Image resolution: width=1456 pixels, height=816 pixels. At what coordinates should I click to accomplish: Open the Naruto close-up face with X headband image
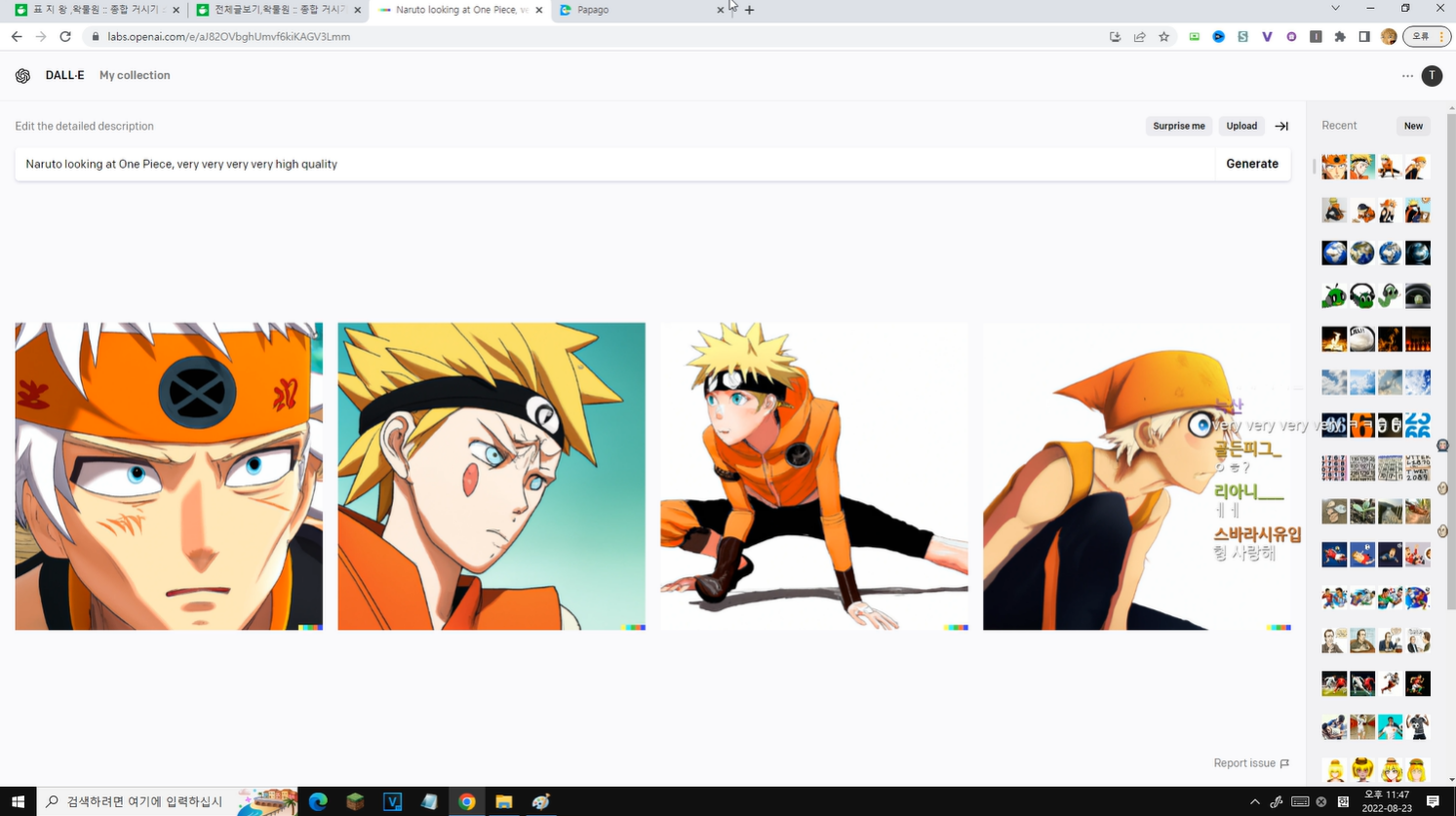(169, 476)
